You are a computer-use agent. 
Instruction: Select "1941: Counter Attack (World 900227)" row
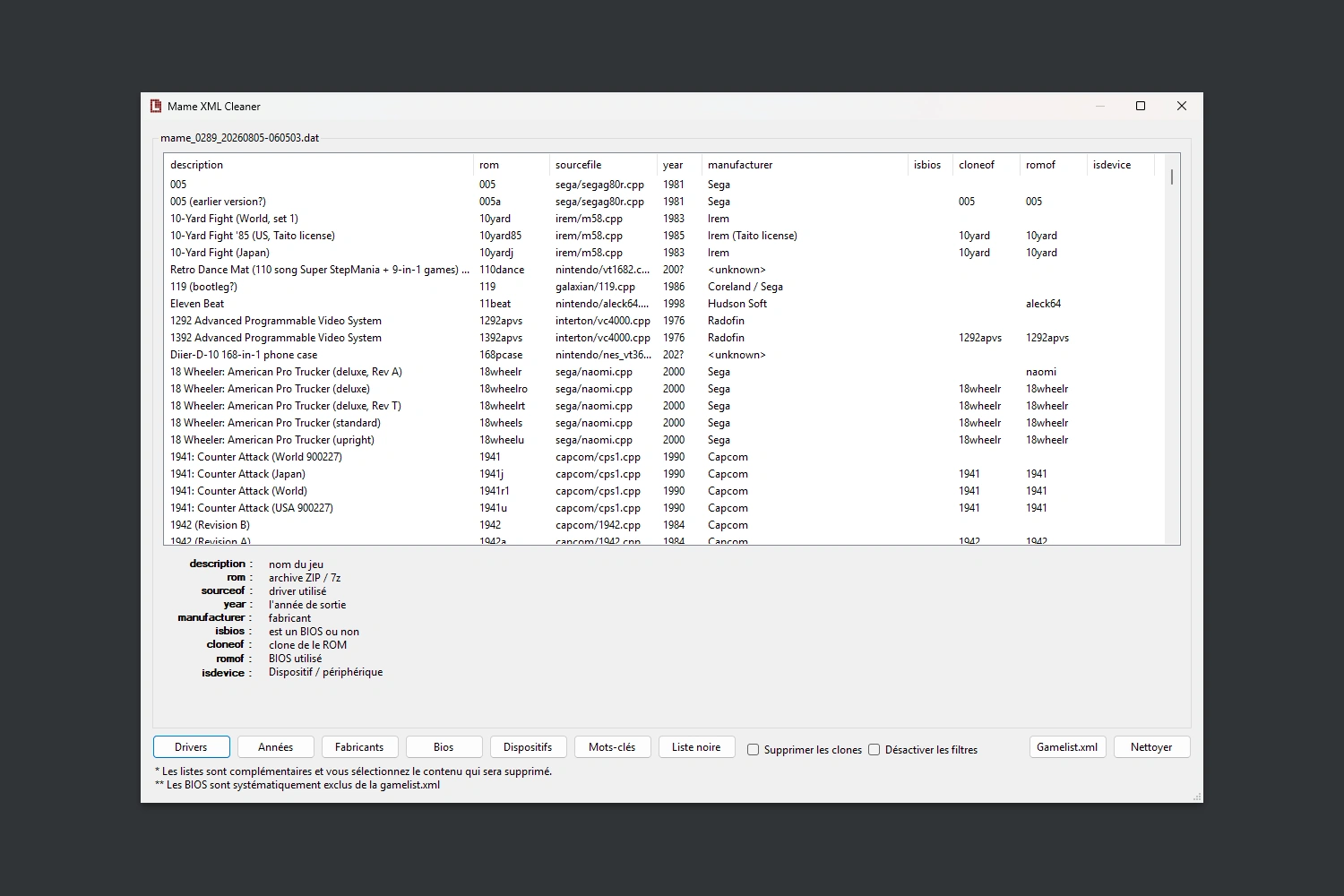click(x=665, y=457)
